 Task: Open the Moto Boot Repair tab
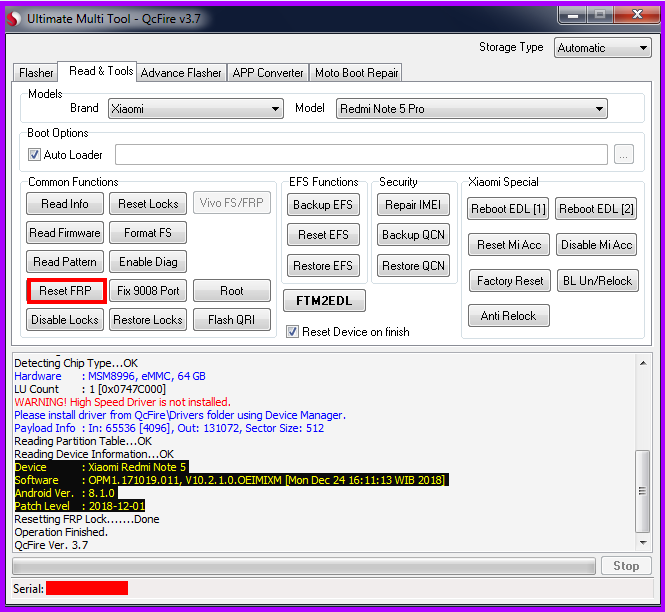(x=356, y=73)
